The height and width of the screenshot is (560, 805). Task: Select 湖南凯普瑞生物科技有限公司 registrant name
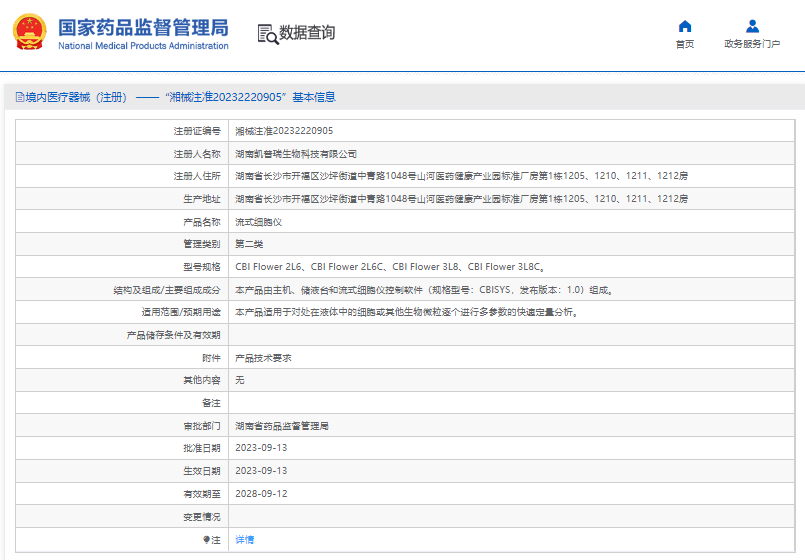pos(296,154)
